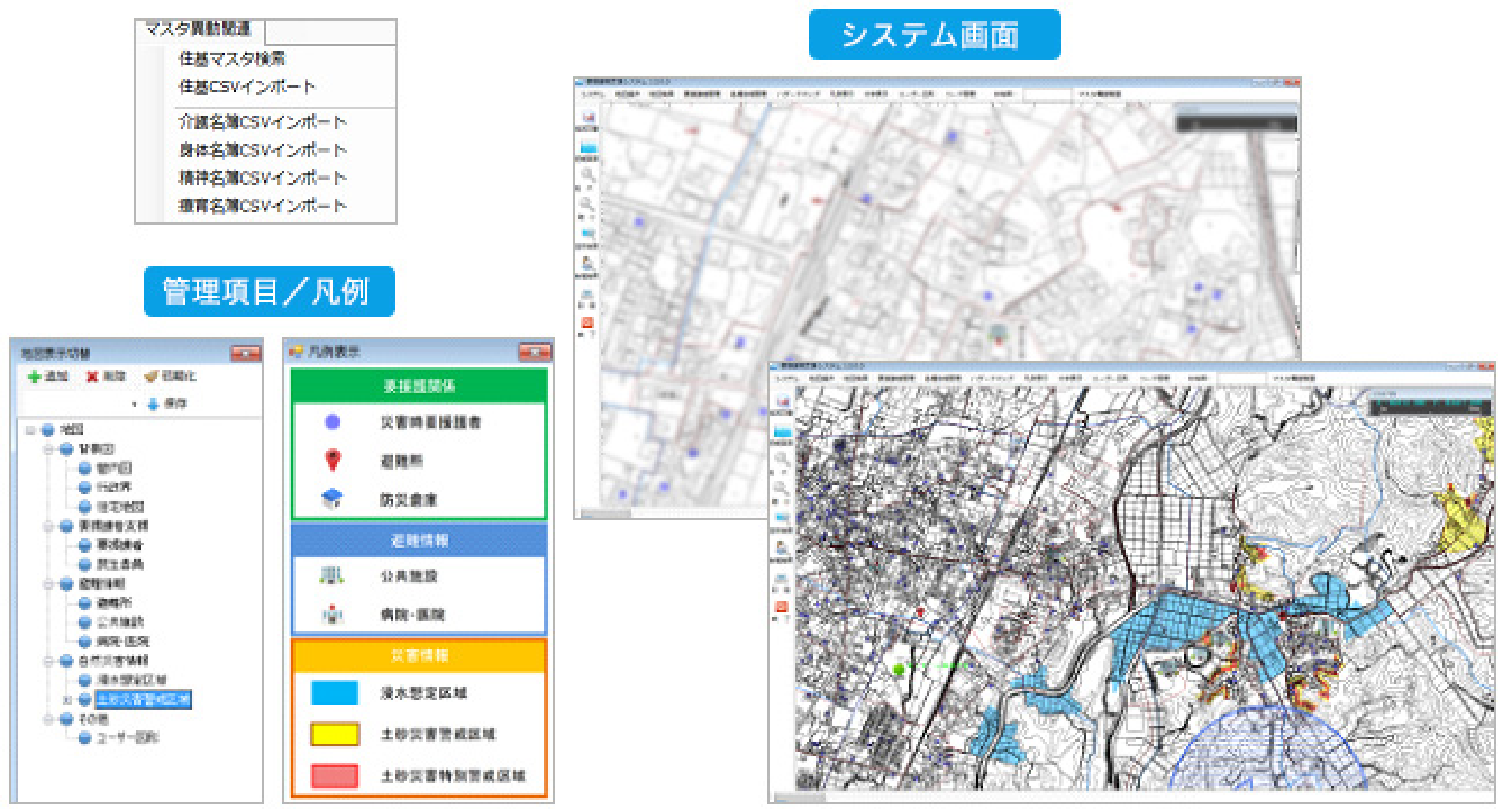The image size is (1512, 809).
Task: Close the 地図表示切替 tree panel
Action: click(246, 354)
